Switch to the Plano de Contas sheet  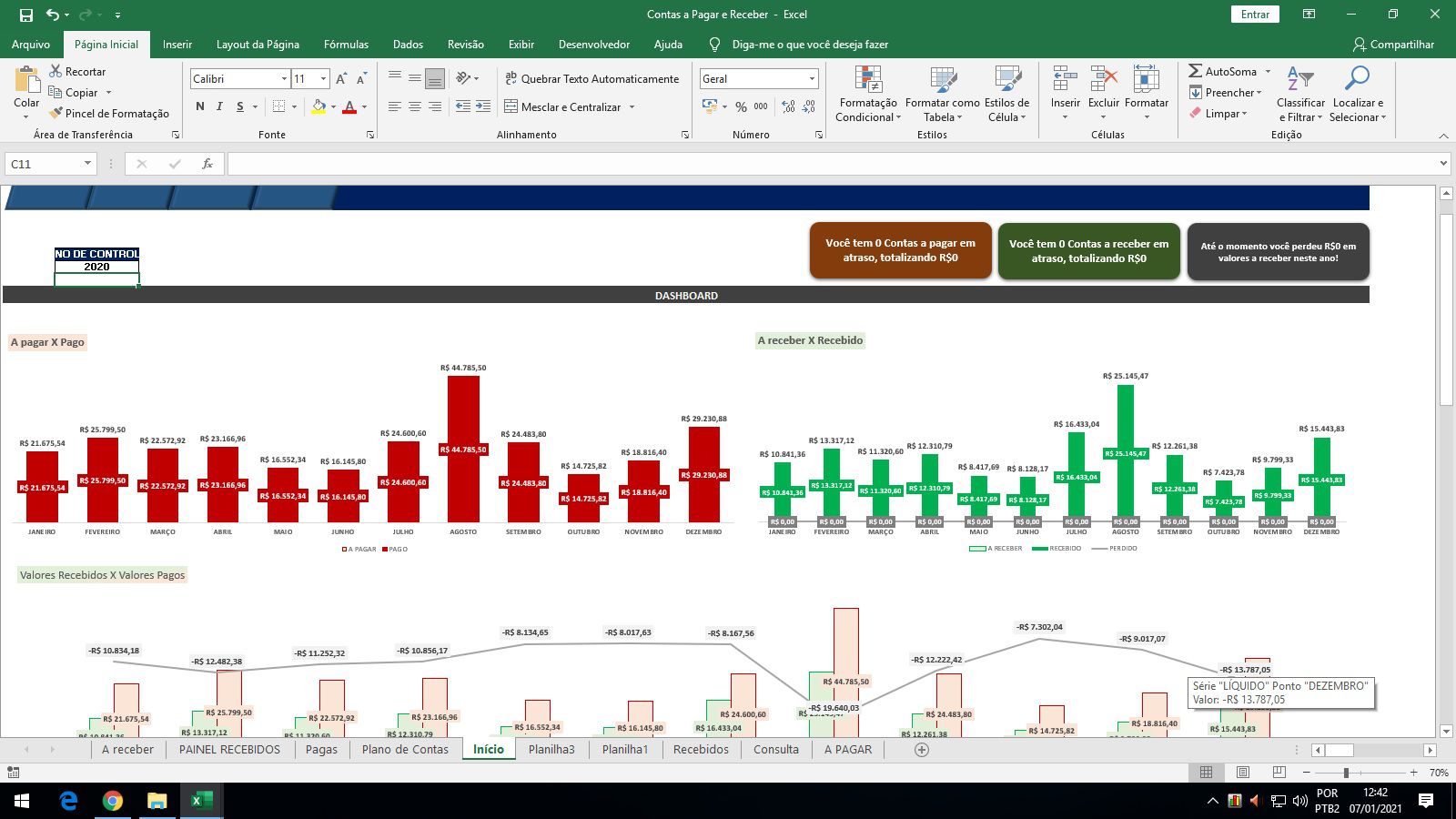pos(405,749)
